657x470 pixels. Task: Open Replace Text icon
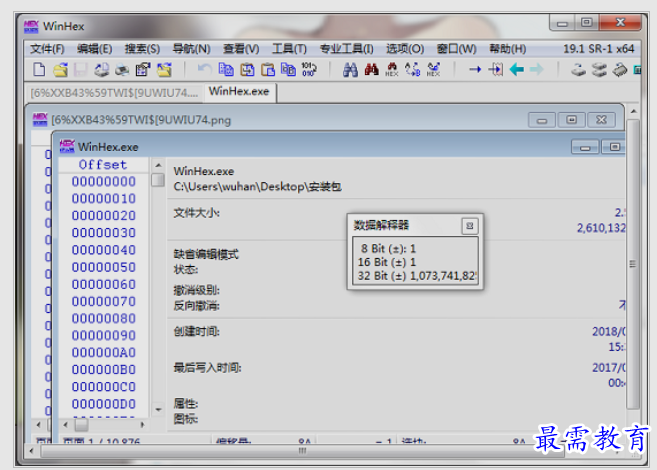click(x=413, y=69)
